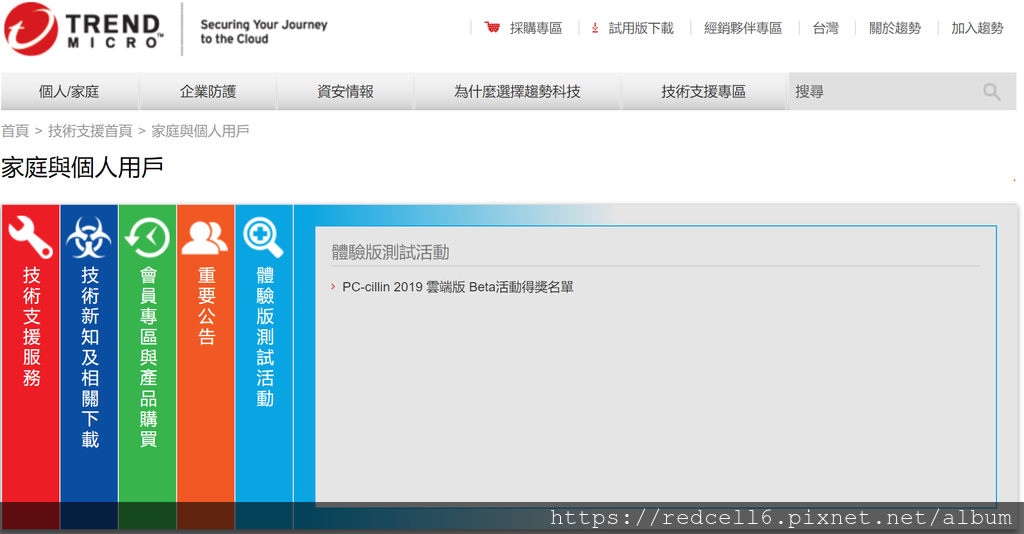
Task: Select 會員專區與產品購買 green tab label
Action: [x=148, y=357]
